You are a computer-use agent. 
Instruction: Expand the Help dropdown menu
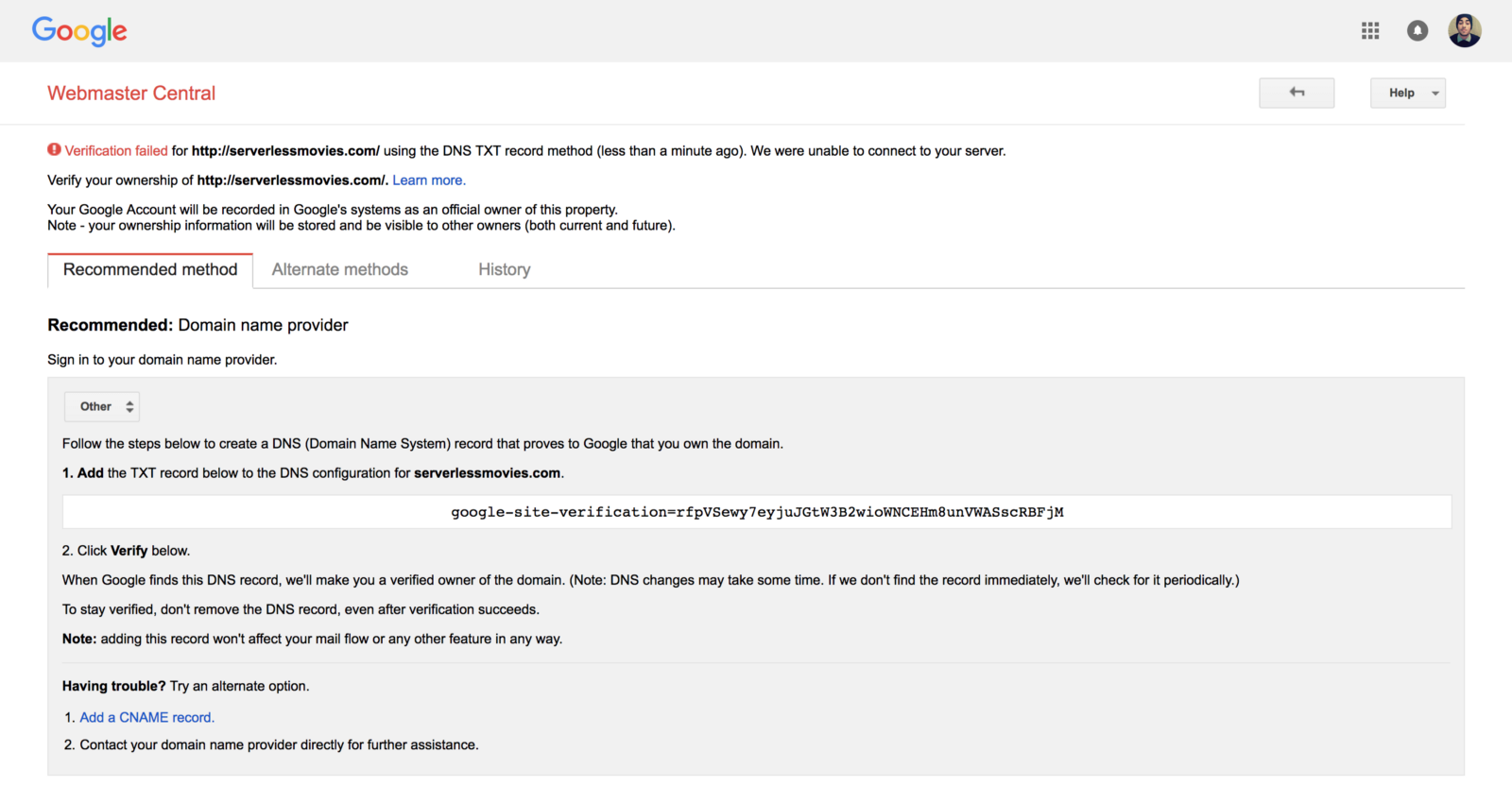1407,93
